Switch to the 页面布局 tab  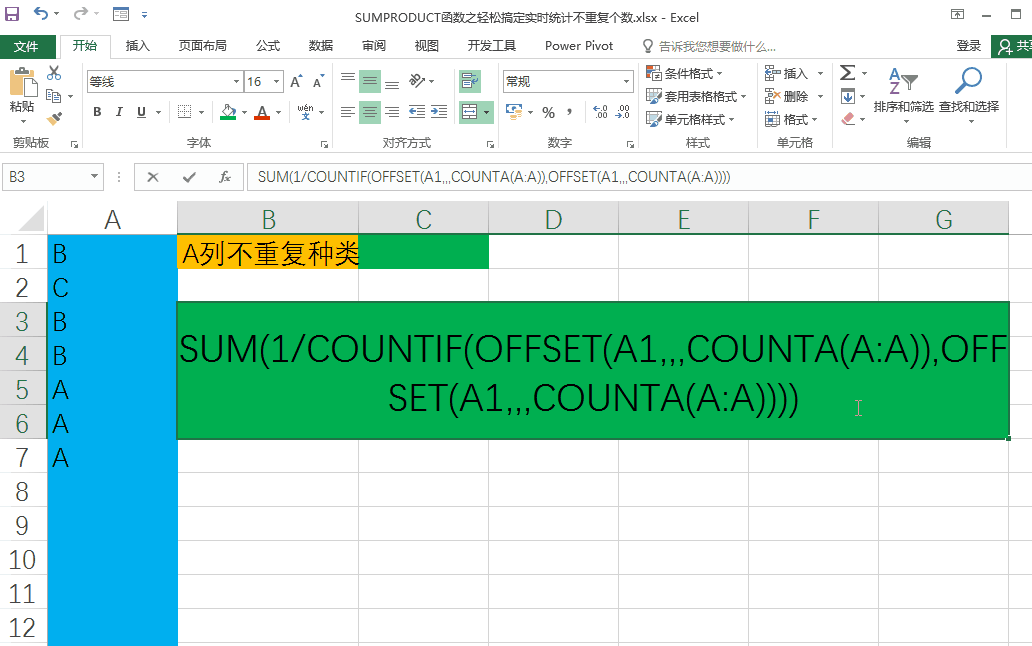click(x=202, y=45)
